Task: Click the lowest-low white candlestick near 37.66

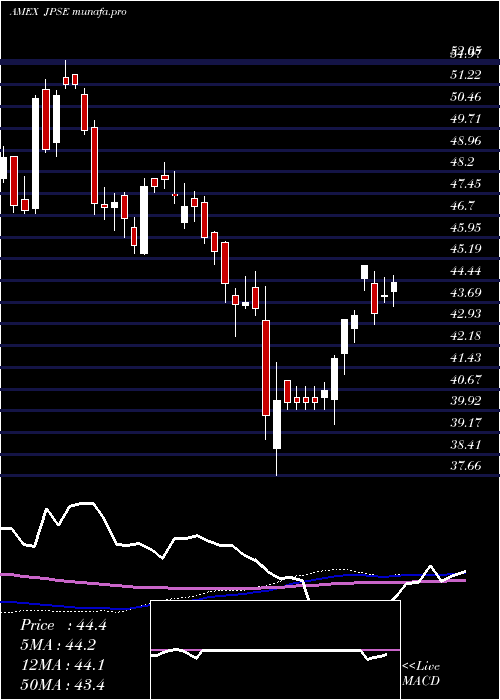Action: pyautogui.click(x=277, y=424)
